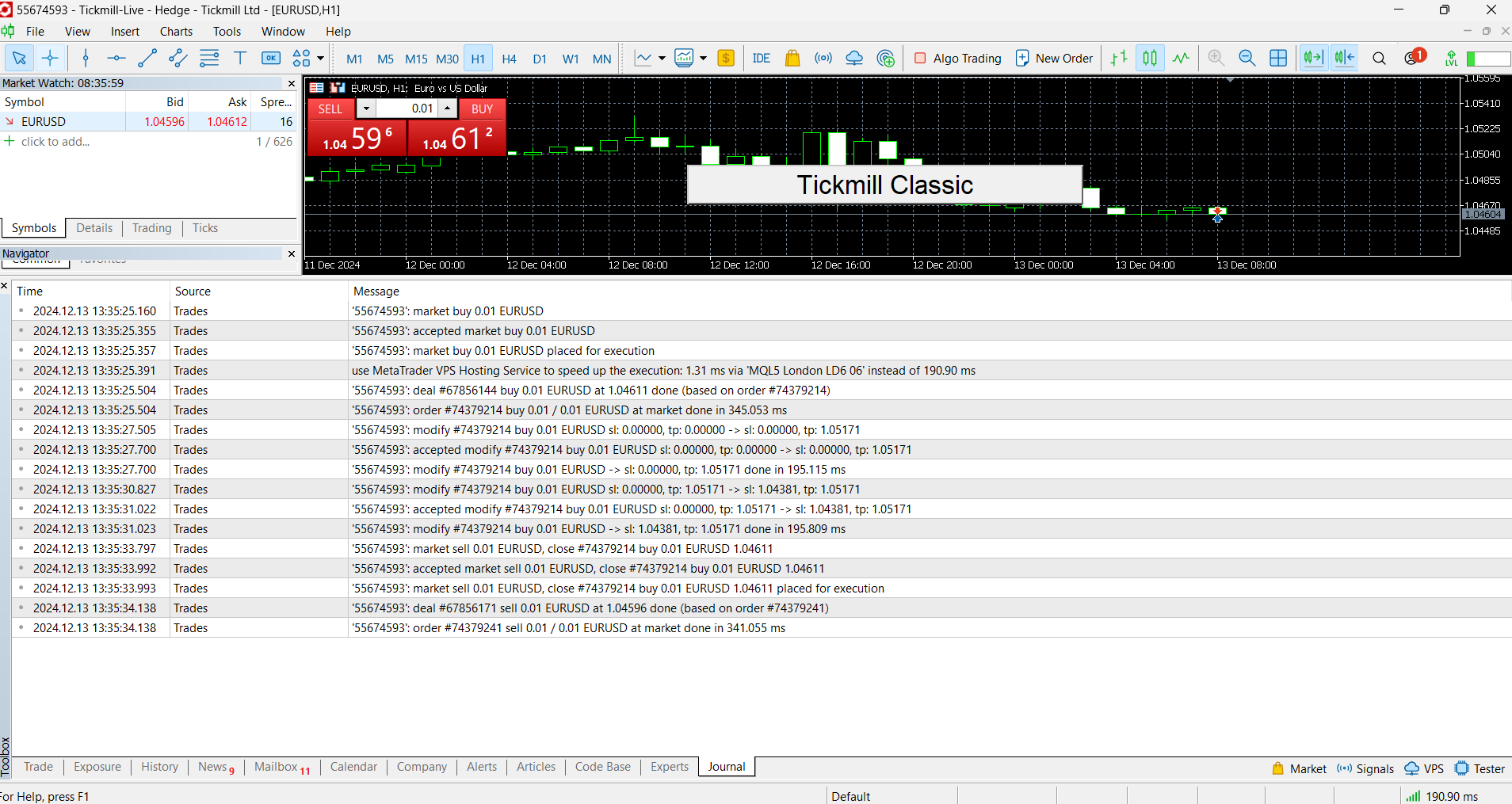Open Market button in toolbox footer
This screenshot has width=1512, height=804.
click(x=1299, y=768)
